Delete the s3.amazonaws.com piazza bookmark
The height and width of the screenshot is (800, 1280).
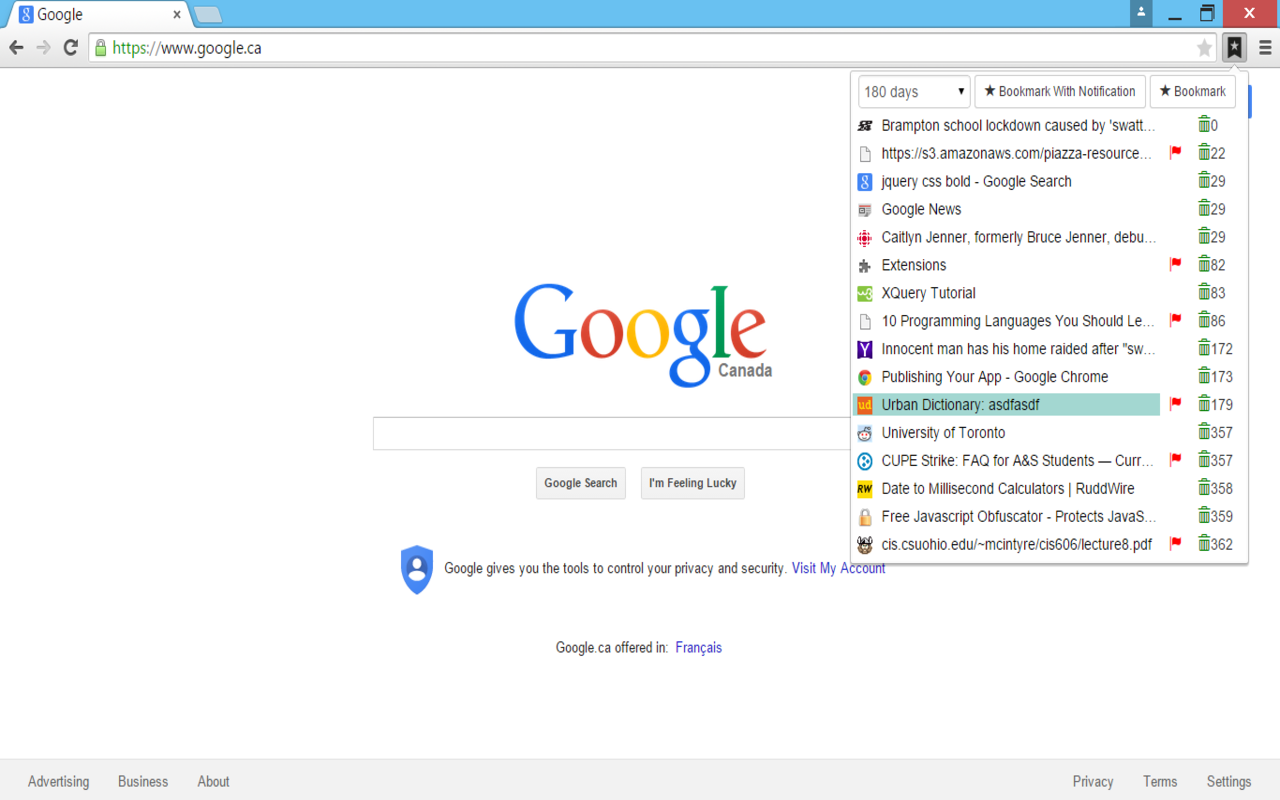(1204, 153)
